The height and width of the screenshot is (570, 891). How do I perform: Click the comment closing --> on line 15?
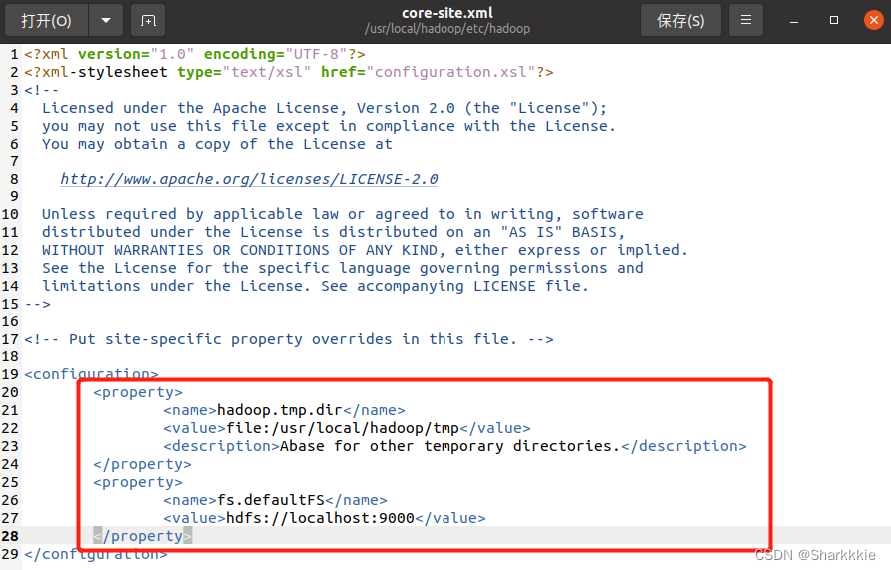(x=38, y=304)
